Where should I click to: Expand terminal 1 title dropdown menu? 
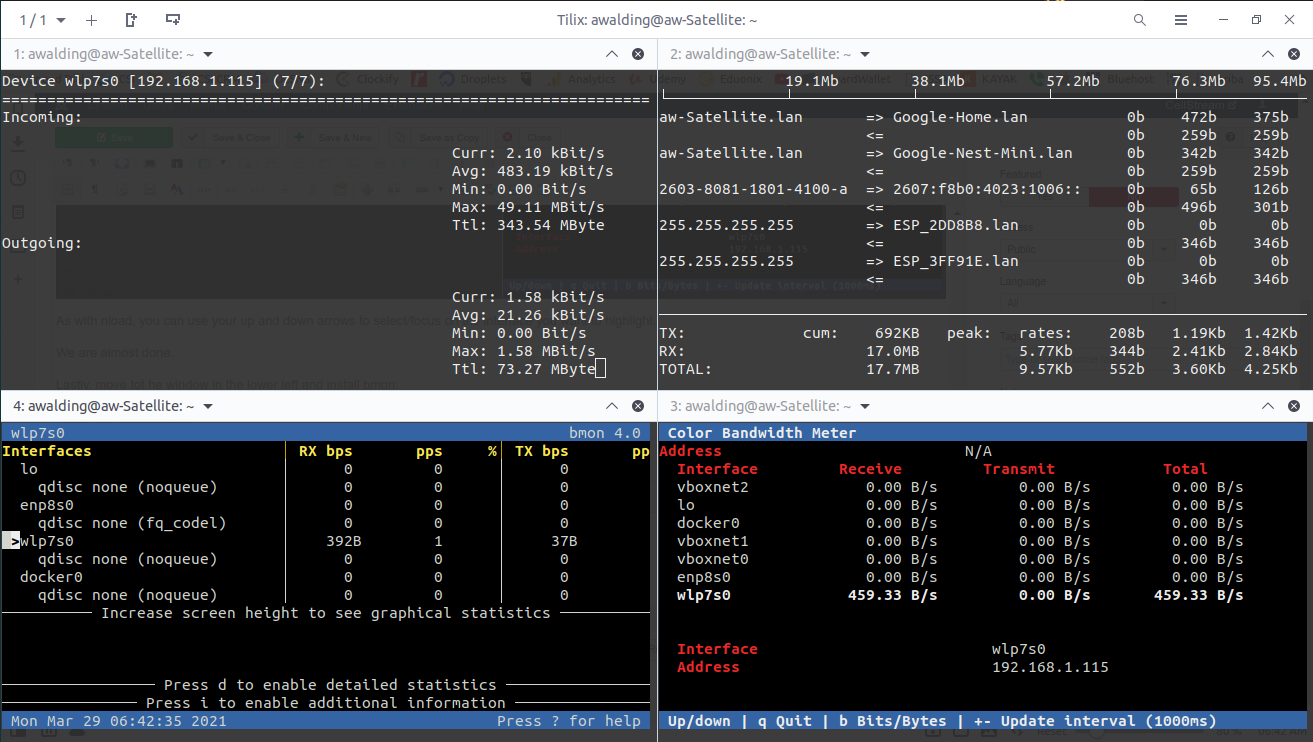pyautogui.click(x=208, y=54)
